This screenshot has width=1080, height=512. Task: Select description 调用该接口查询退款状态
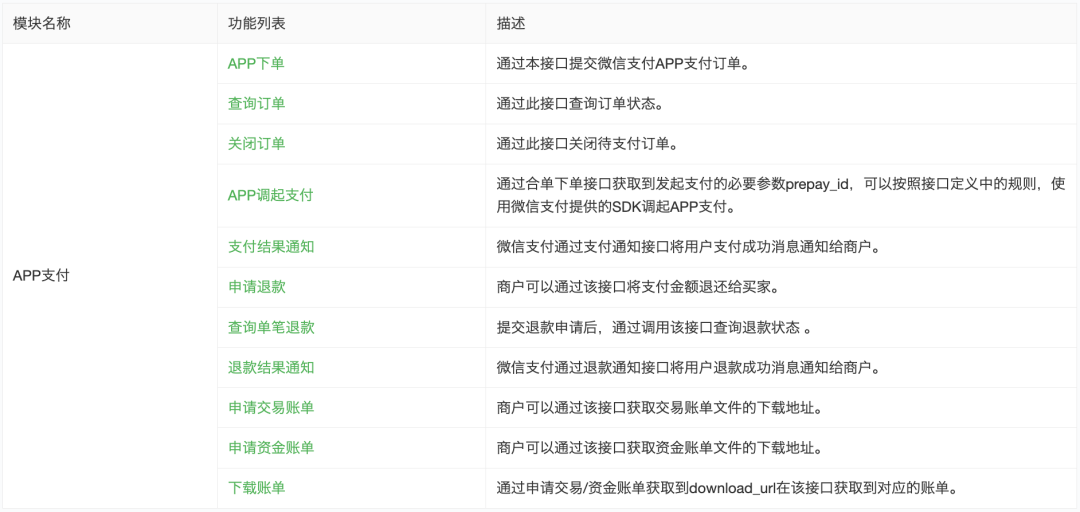tap(653, 327)
